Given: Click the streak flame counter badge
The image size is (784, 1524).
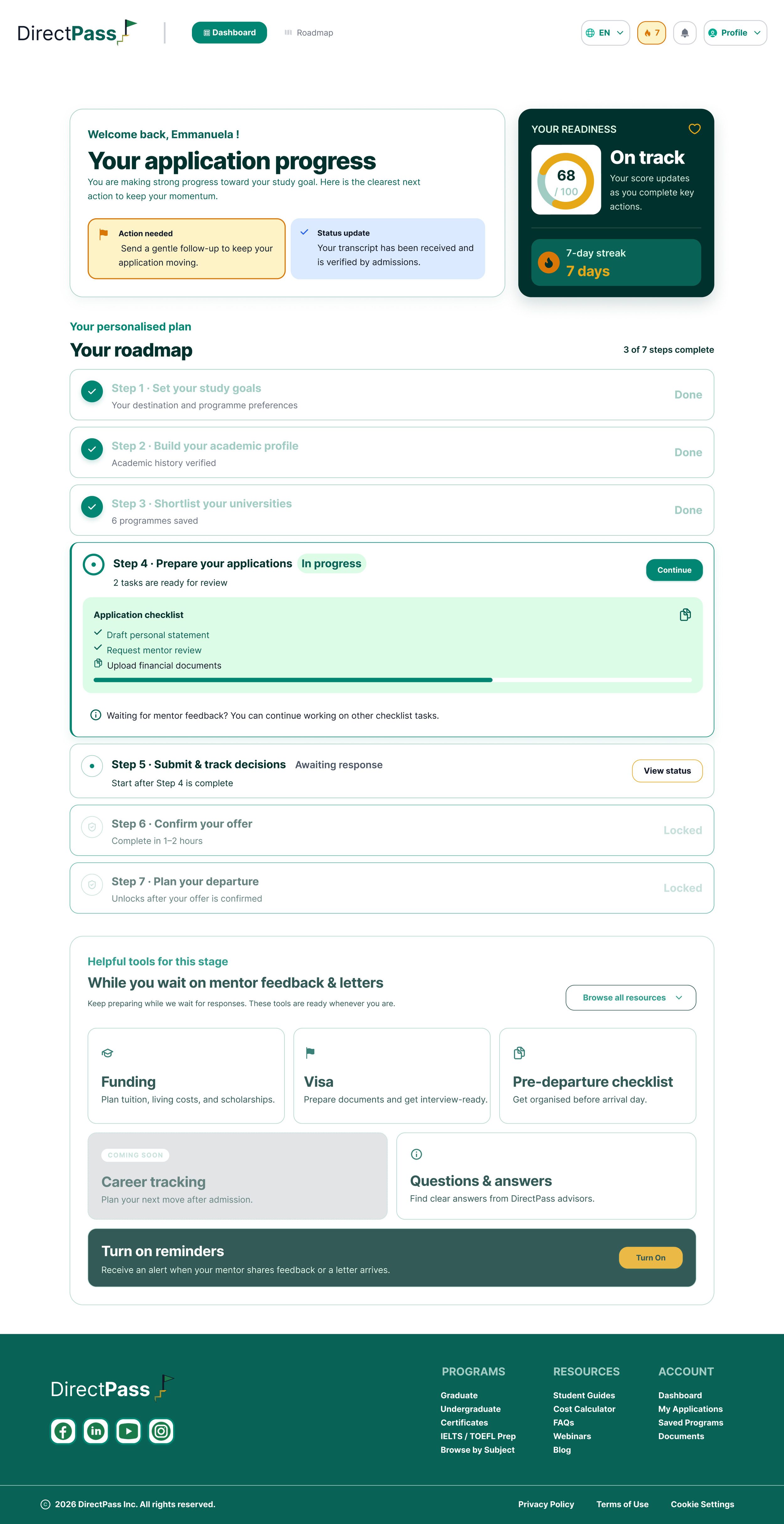Looking at the screenshot, I should (651, 33).
